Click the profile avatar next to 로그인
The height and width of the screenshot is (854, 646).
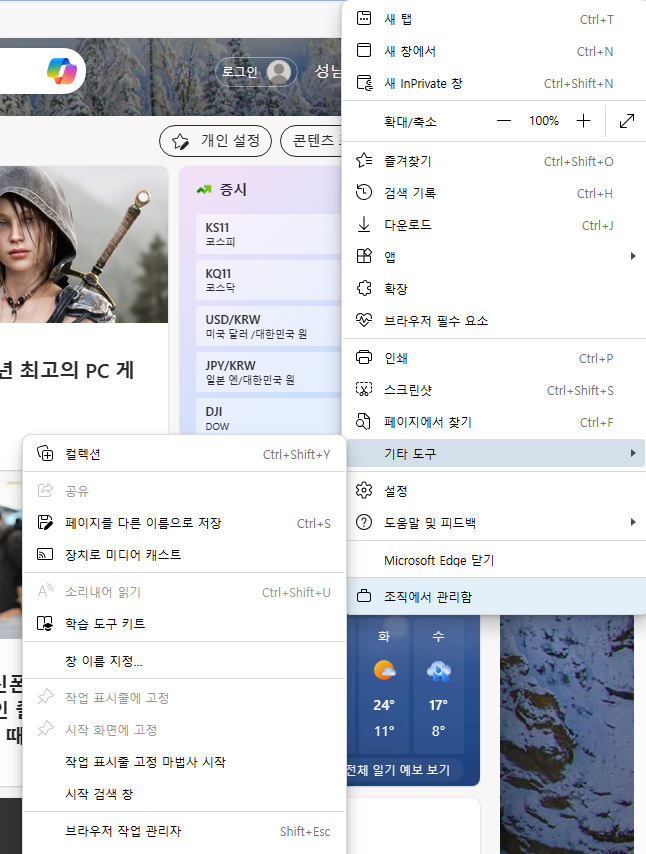[279, 72]
